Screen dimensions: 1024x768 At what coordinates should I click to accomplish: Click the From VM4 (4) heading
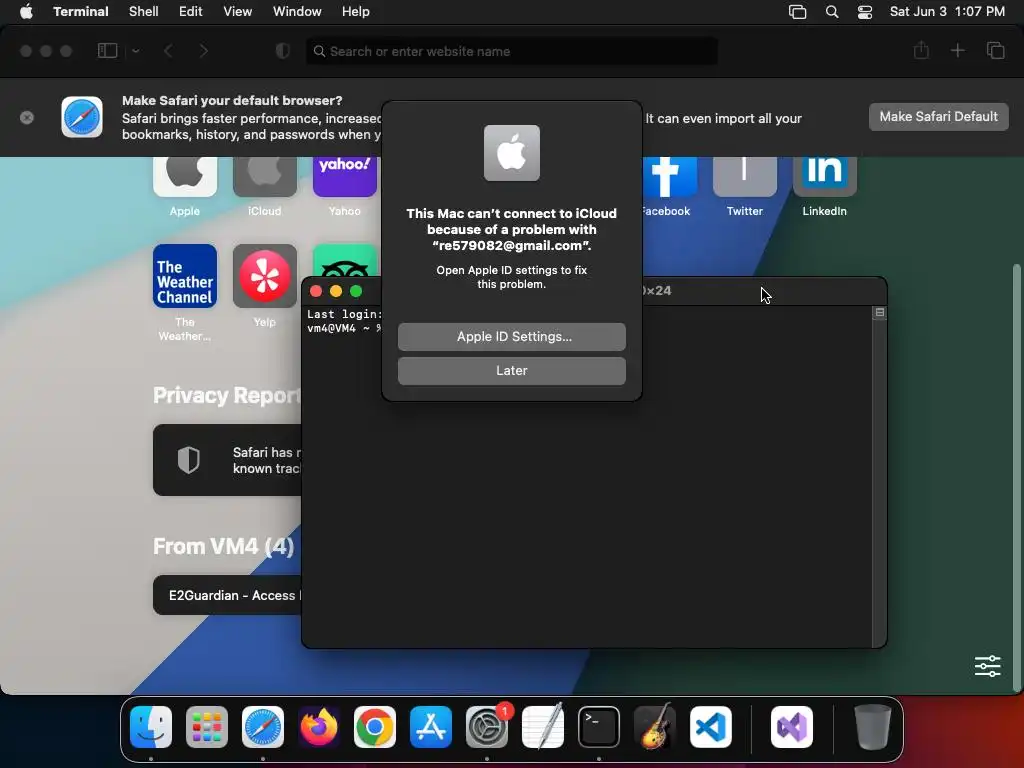223,546
